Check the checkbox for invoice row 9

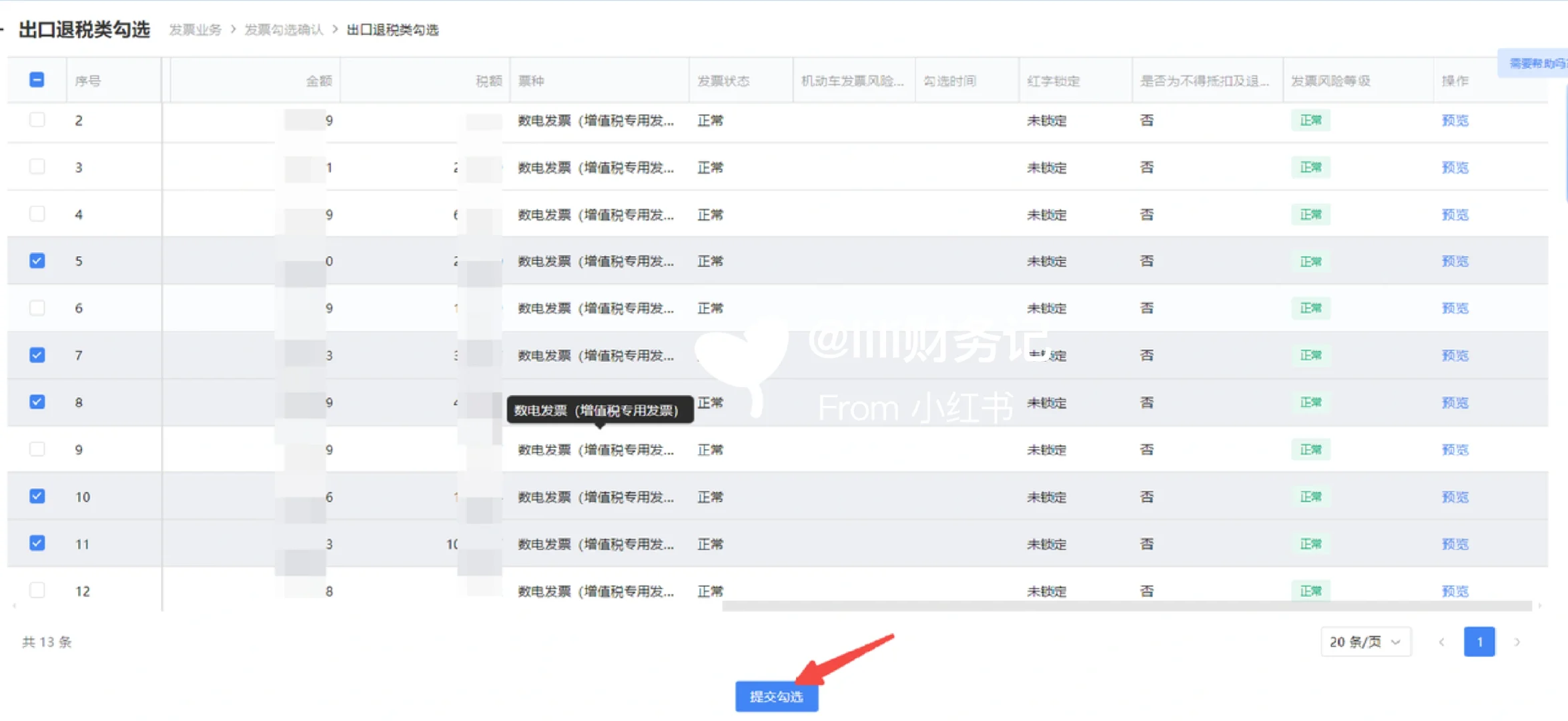(x=37, y=449)
